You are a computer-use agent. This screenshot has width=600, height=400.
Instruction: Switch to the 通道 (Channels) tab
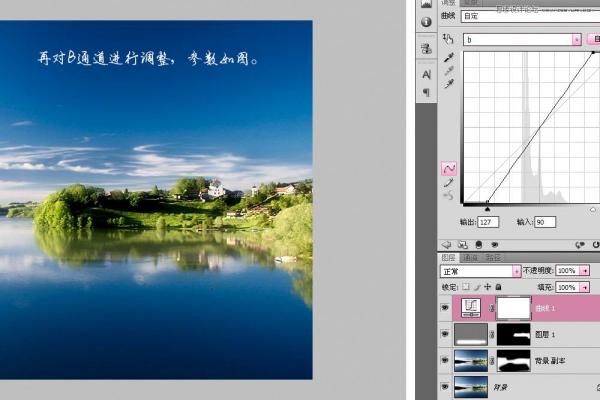[x=470, y=258]
